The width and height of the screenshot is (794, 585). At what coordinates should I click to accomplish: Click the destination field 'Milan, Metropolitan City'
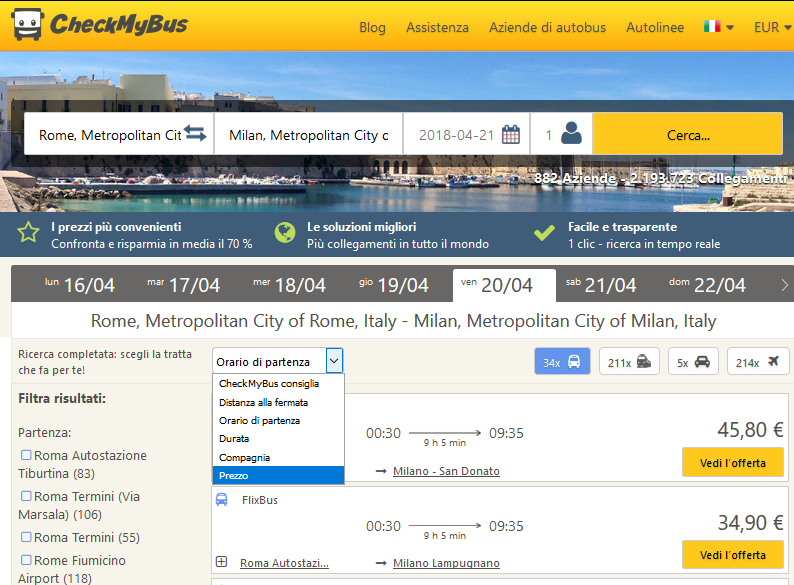pos(308,135)
